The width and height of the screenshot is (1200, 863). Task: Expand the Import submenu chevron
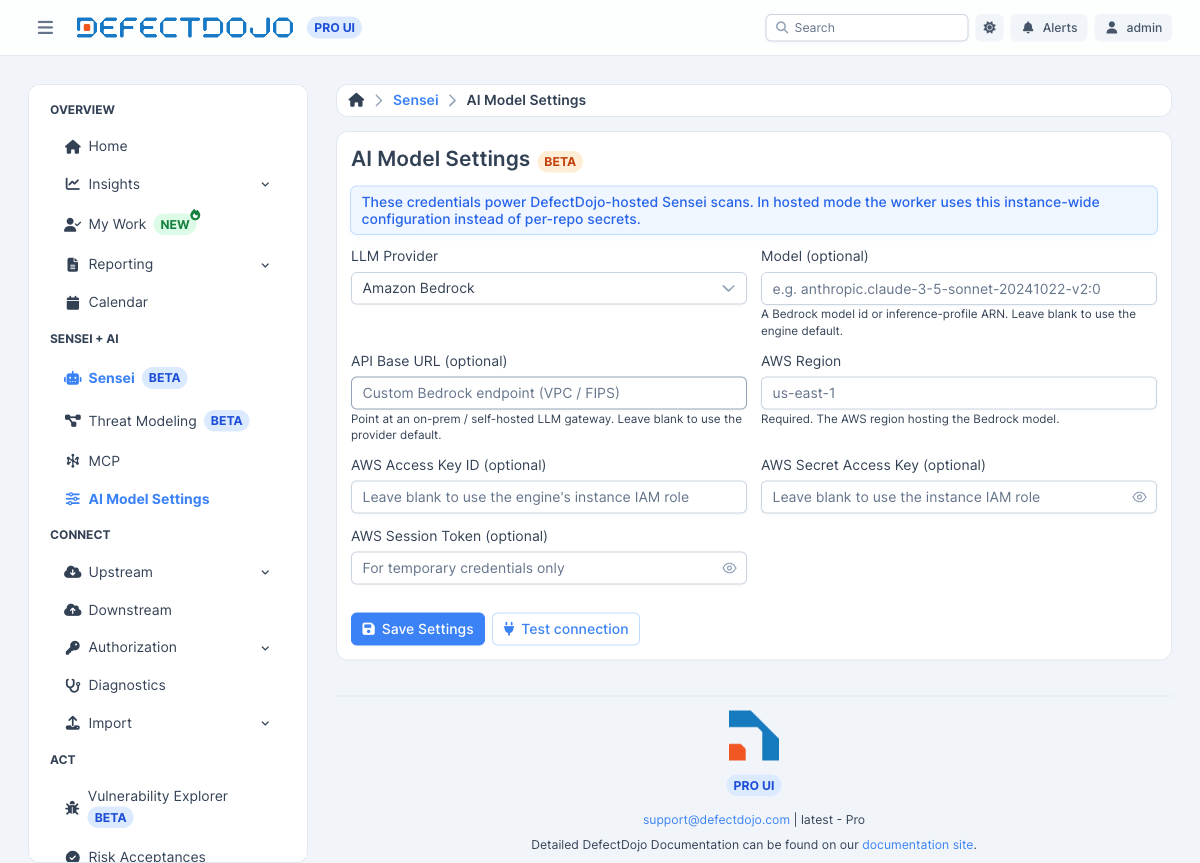pyautogui.click(x=265, y=723)
